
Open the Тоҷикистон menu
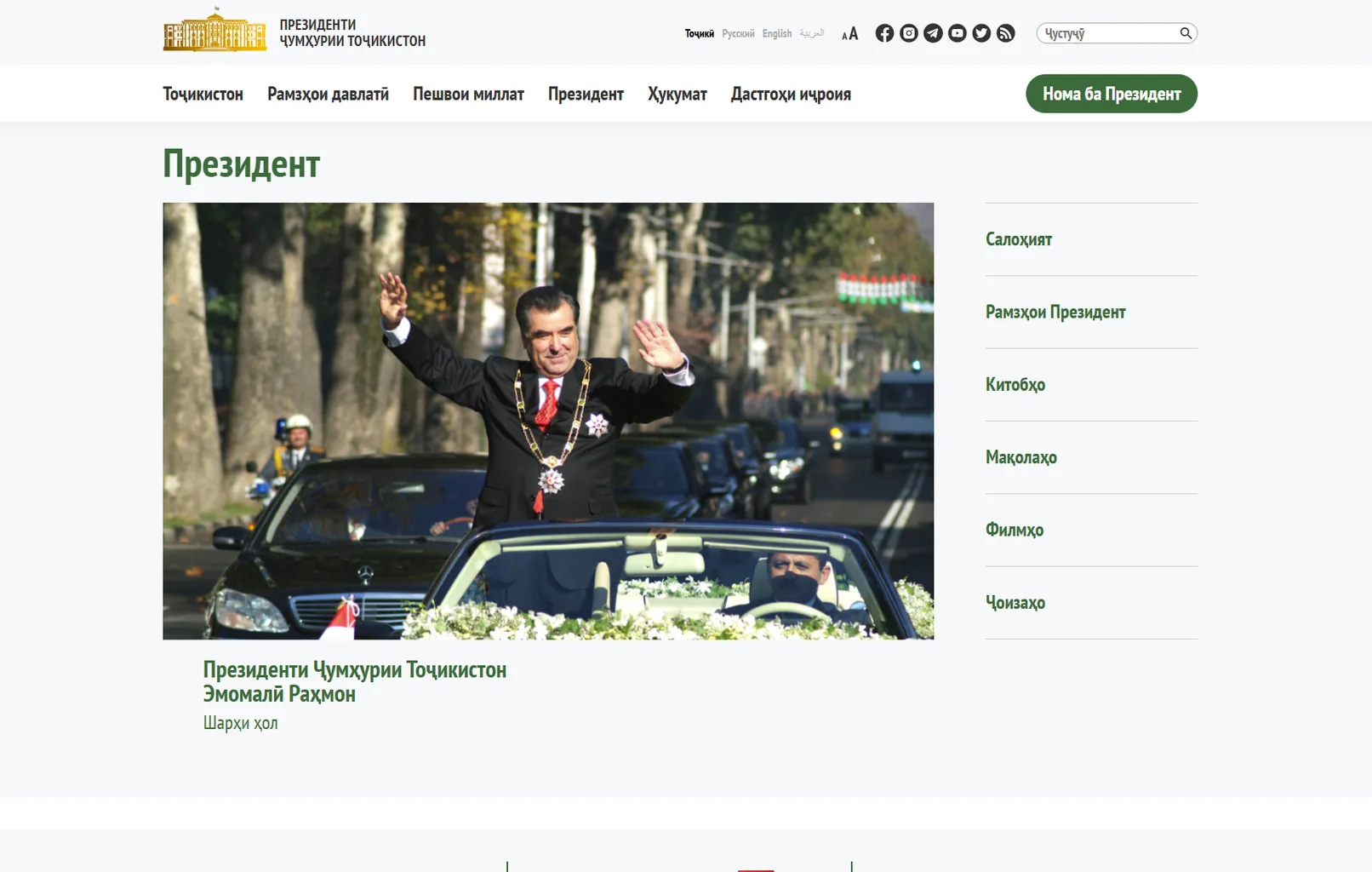pyautogui.click(x=203, y=94)
